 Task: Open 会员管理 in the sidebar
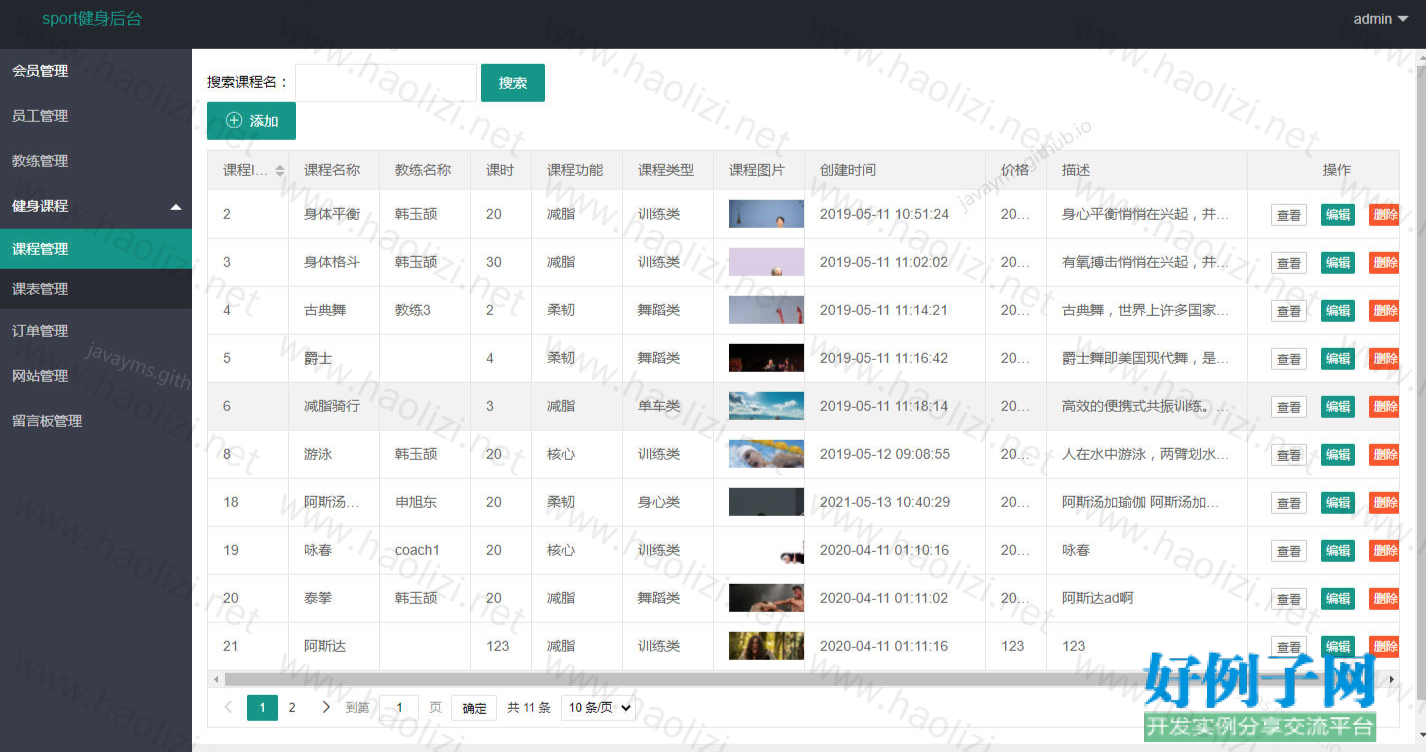pos(40,71)
